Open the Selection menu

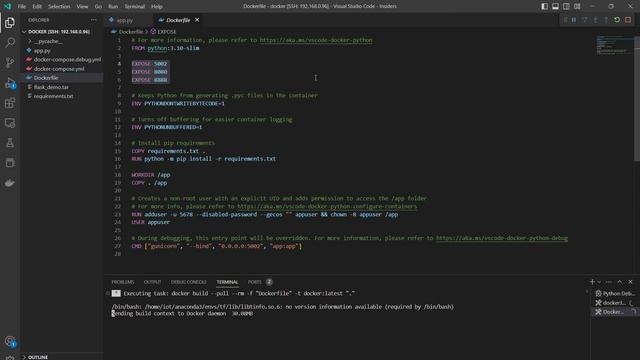(x=59, y=6)
